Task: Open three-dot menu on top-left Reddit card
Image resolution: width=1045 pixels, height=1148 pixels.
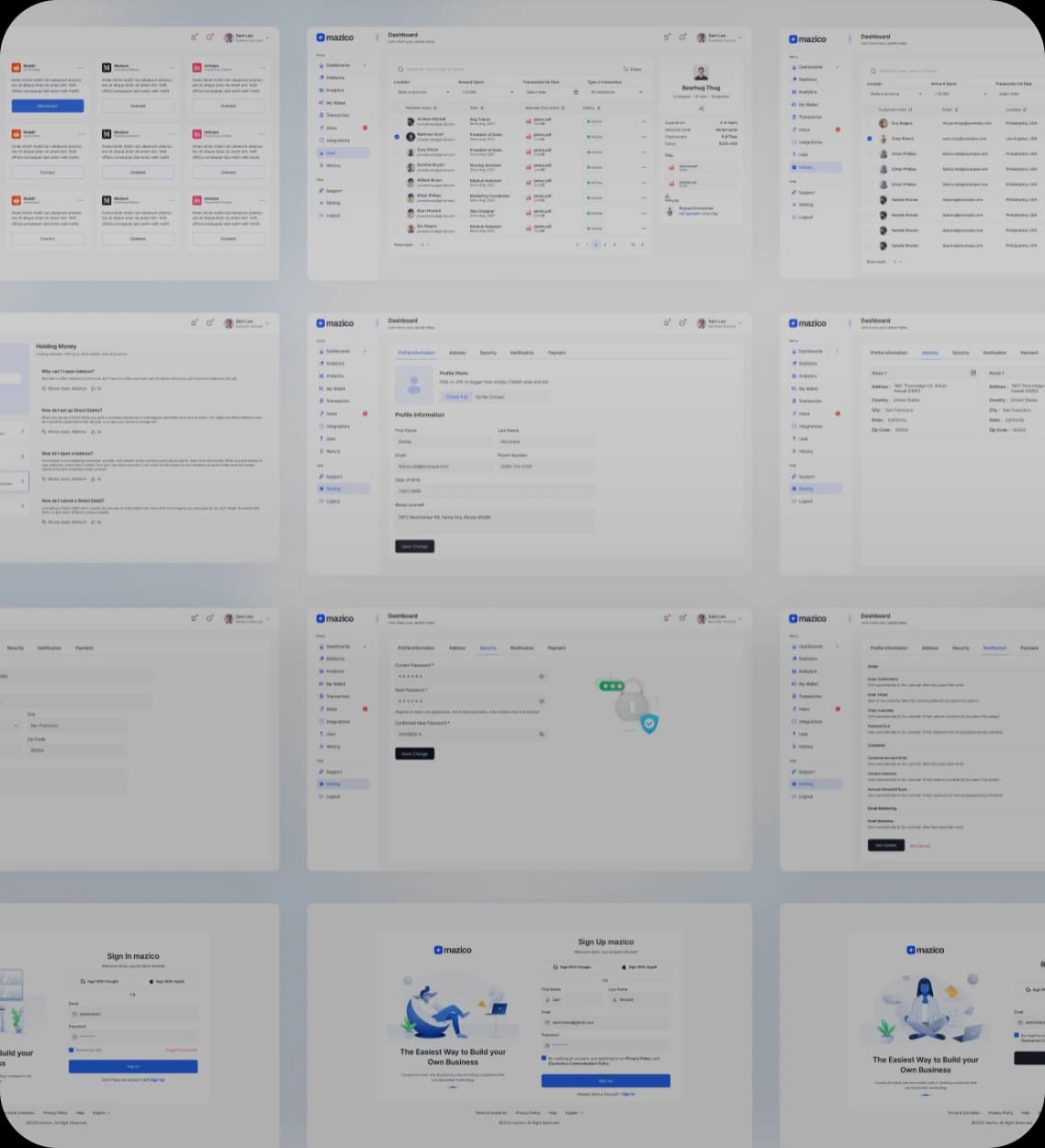Action: [x=82, y=68]
